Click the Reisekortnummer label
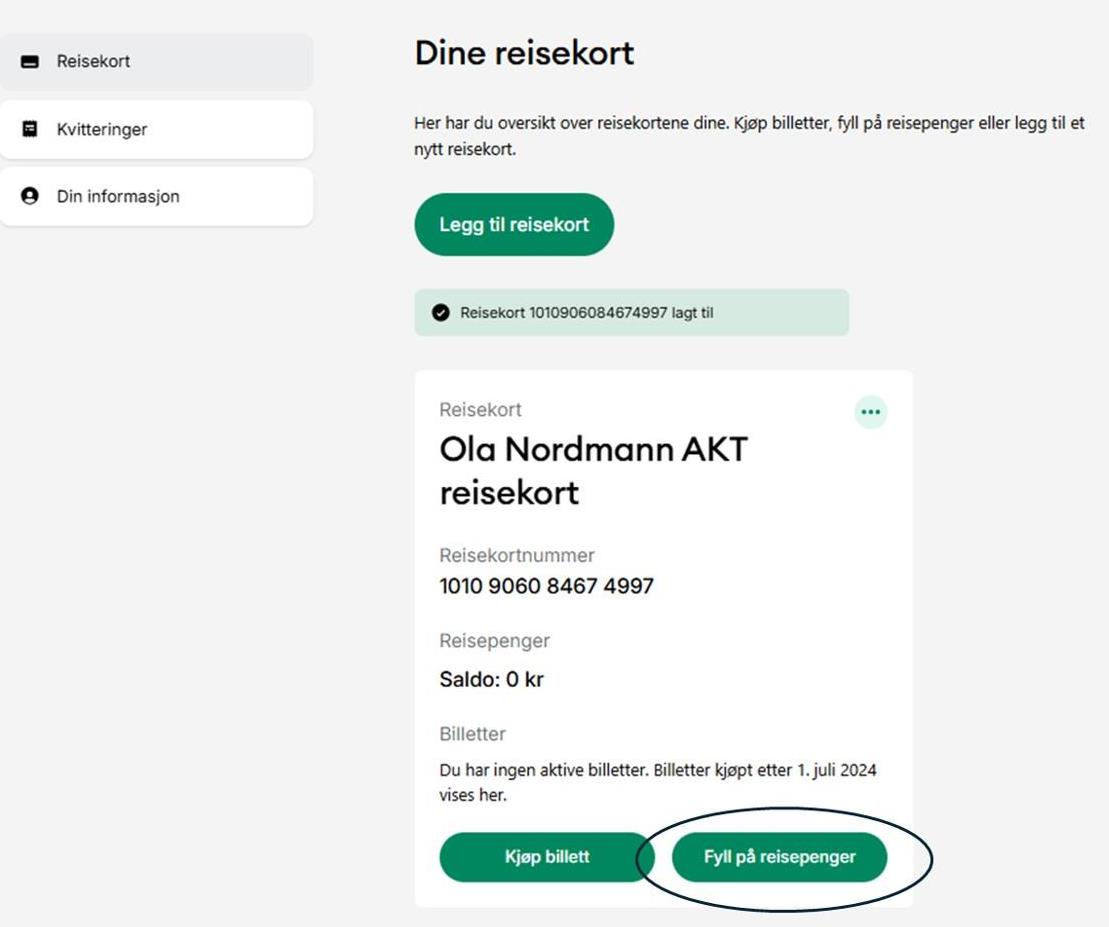Screen dimensions: 1109x927 point(517,555)
